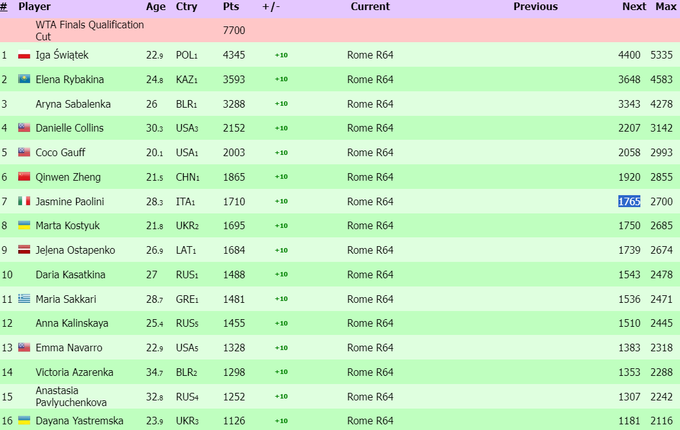Sort by the Pts column header
The width and height of the screenshot is (680, 430).
pyautogui.click(x=233, y=7)
